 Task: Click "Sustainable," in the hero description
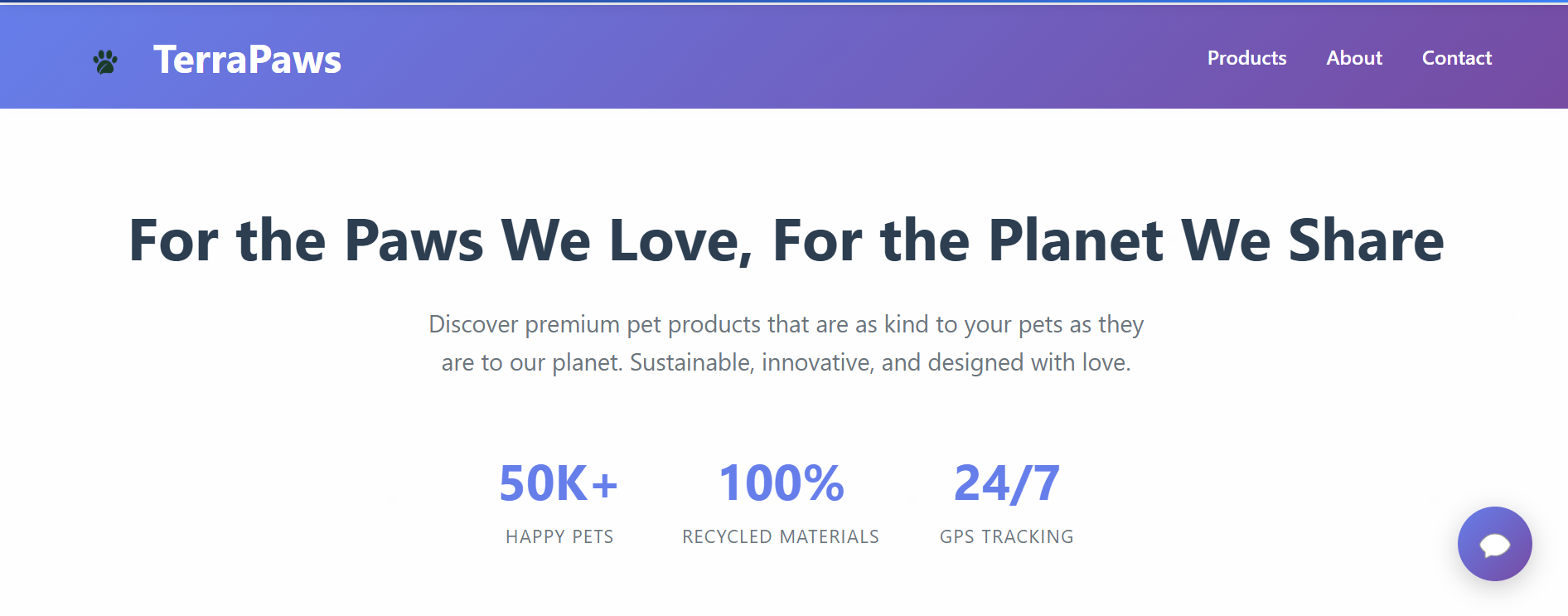[692, 362]
